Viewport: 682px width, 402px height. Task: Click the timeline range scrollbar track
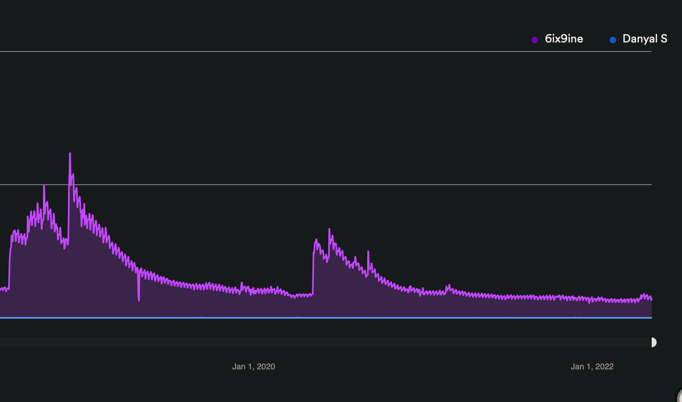pos(325,342)
